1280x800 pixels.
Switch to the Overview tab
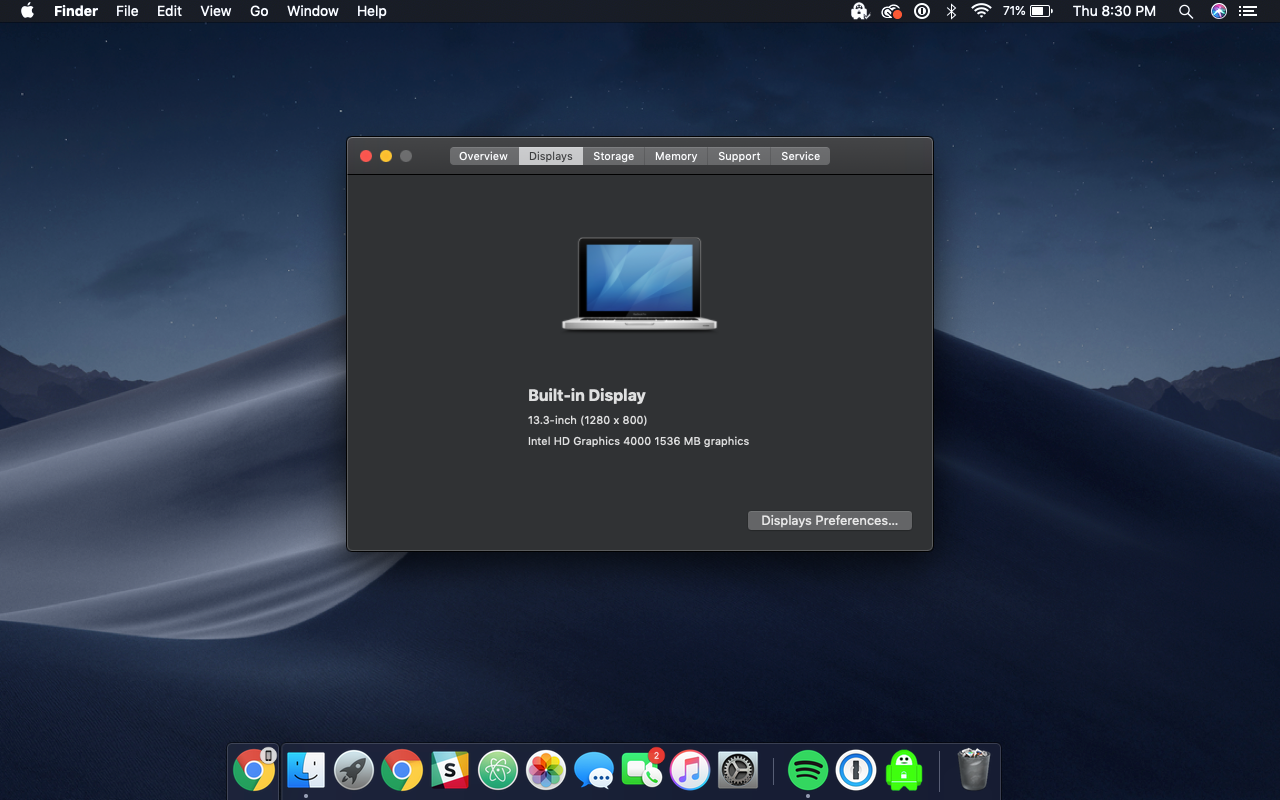pyautogui.click(x=483, y=156)
